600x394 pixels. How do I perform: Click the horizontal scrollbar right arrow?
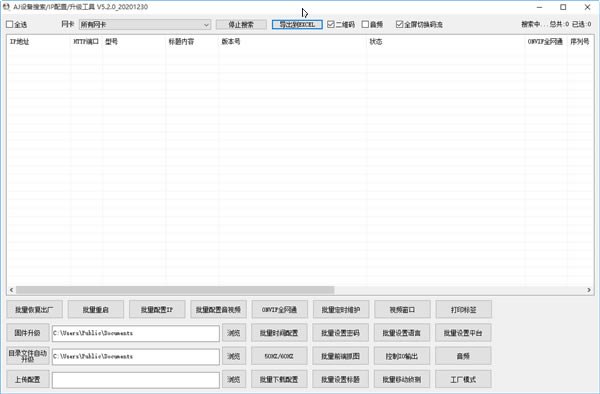pos(589,290)
